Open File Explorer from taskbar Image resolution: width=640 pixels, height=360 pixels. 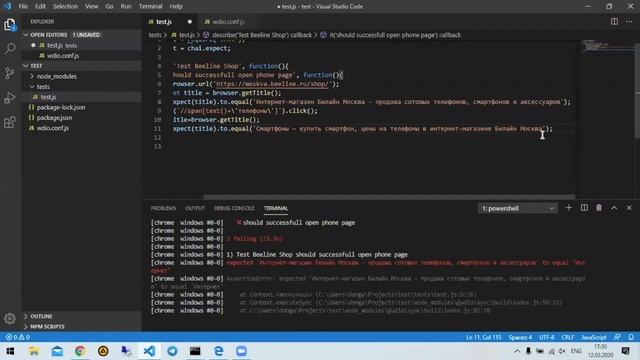coord(34,351)
